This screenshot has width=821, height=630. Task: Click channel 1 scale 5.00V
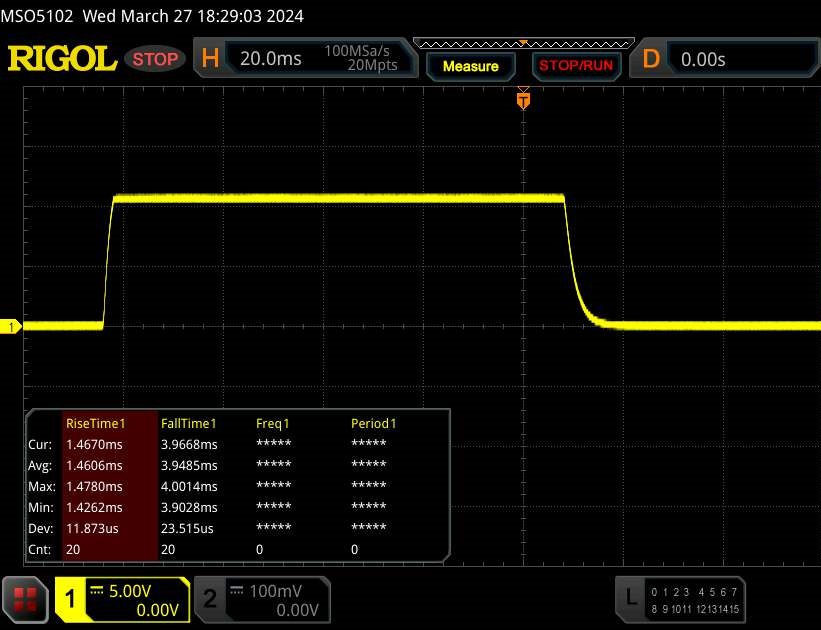pos(130,591)
